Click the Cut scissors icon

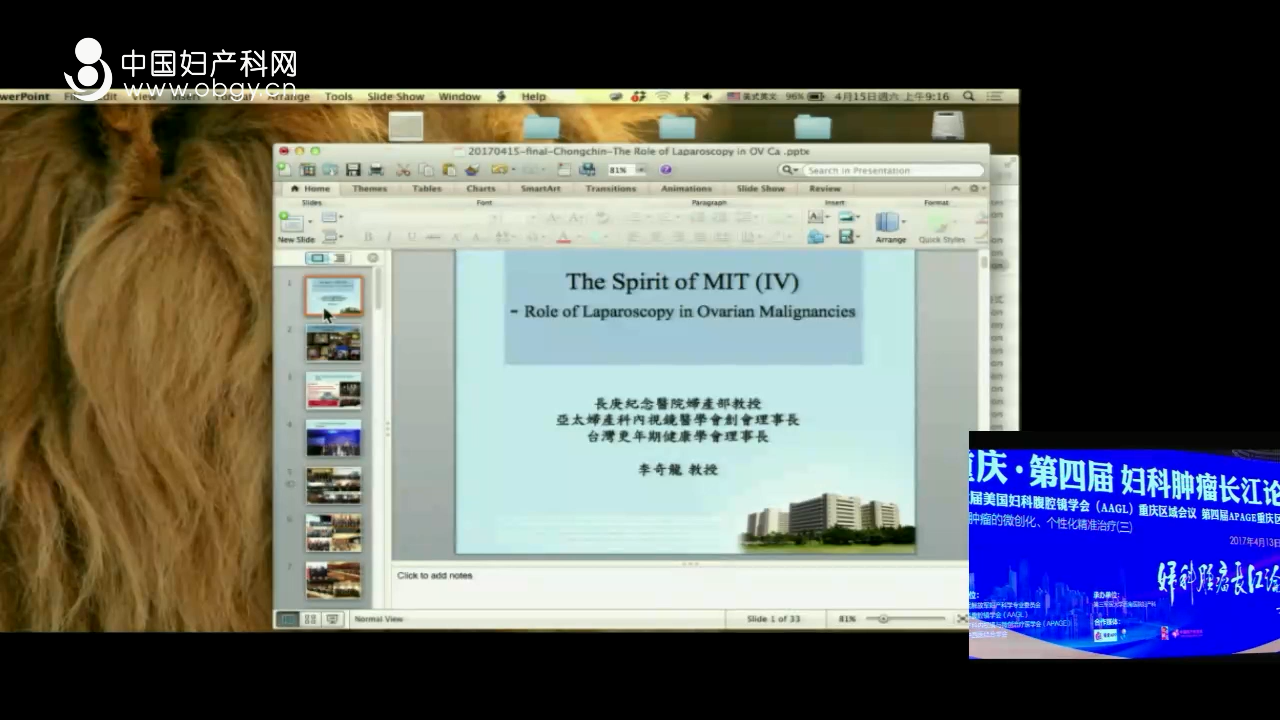[x=404, y=170]
